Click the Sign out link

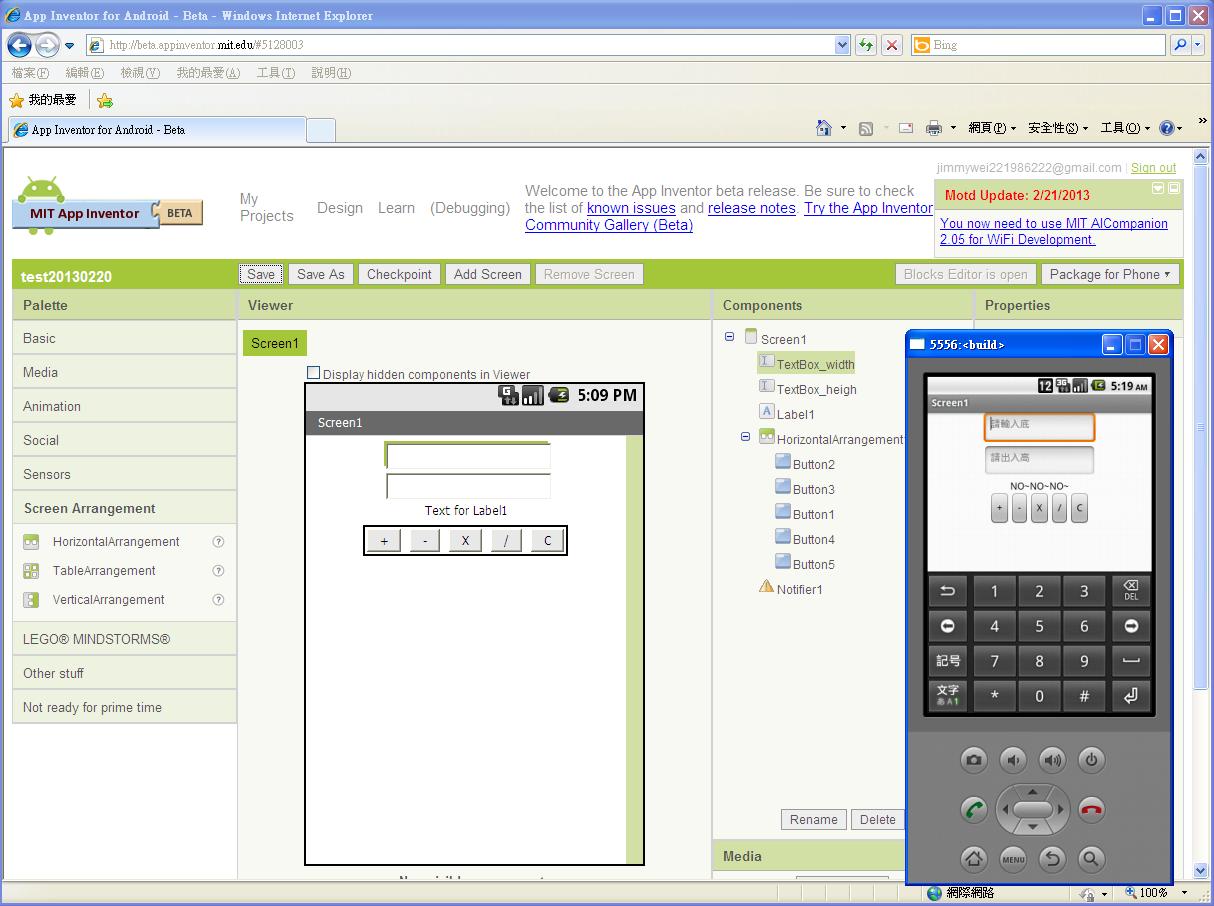pos(1153,168)
